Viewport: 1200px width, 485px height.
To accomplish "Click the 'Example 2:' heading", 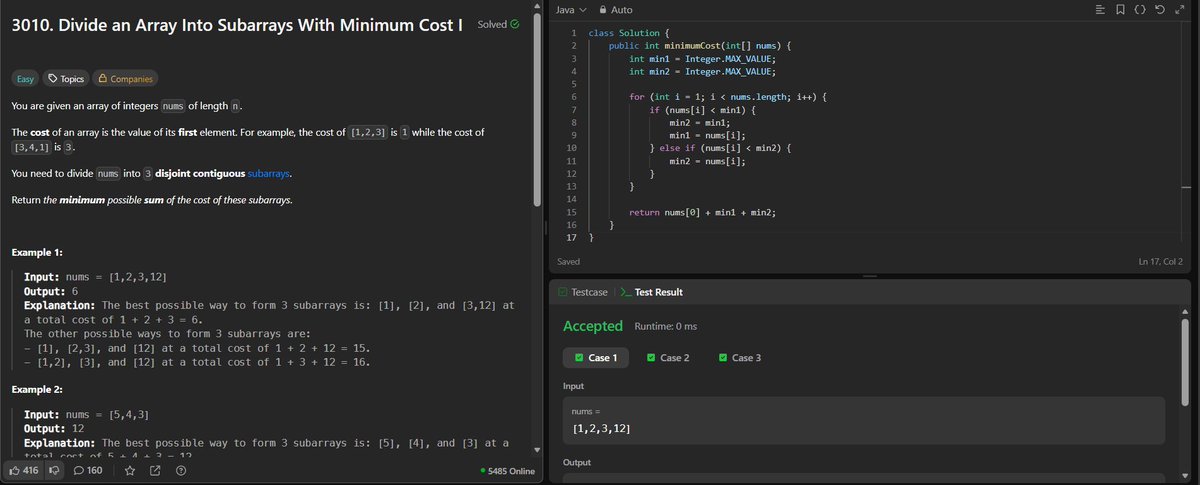I will click(x=39, y=388).
